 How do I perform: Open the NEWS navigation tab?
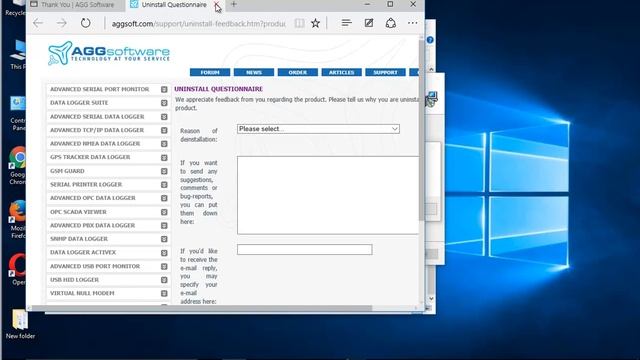[254, 72]
